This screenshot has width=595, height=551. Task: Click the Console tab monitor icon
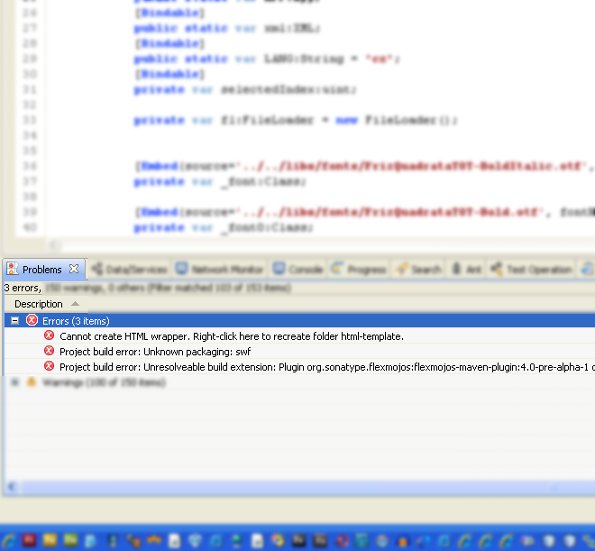[x=279, y=269]
